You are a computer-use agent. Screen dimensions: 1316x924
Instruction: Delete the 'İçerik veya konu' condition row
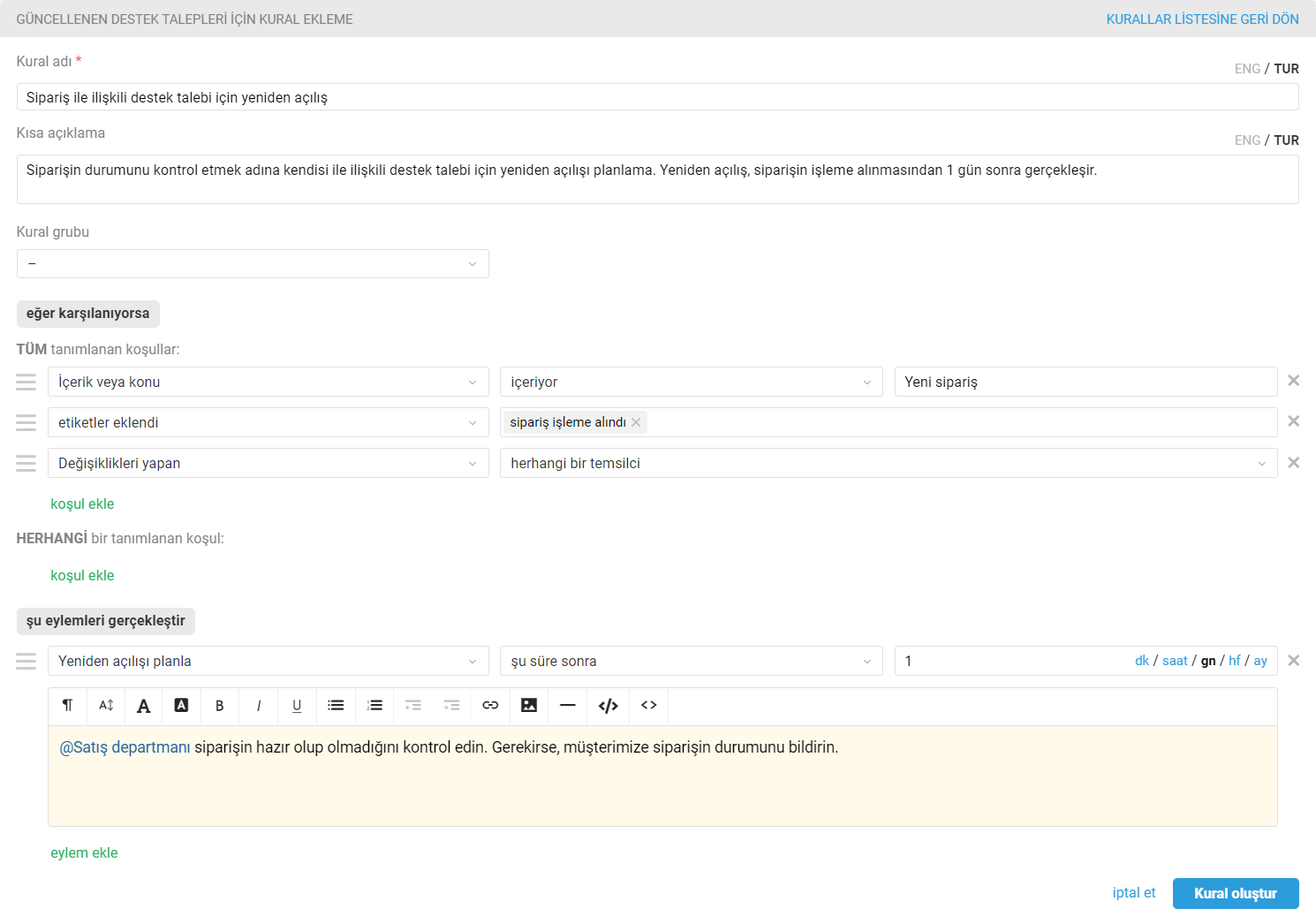coord(1293,381)
